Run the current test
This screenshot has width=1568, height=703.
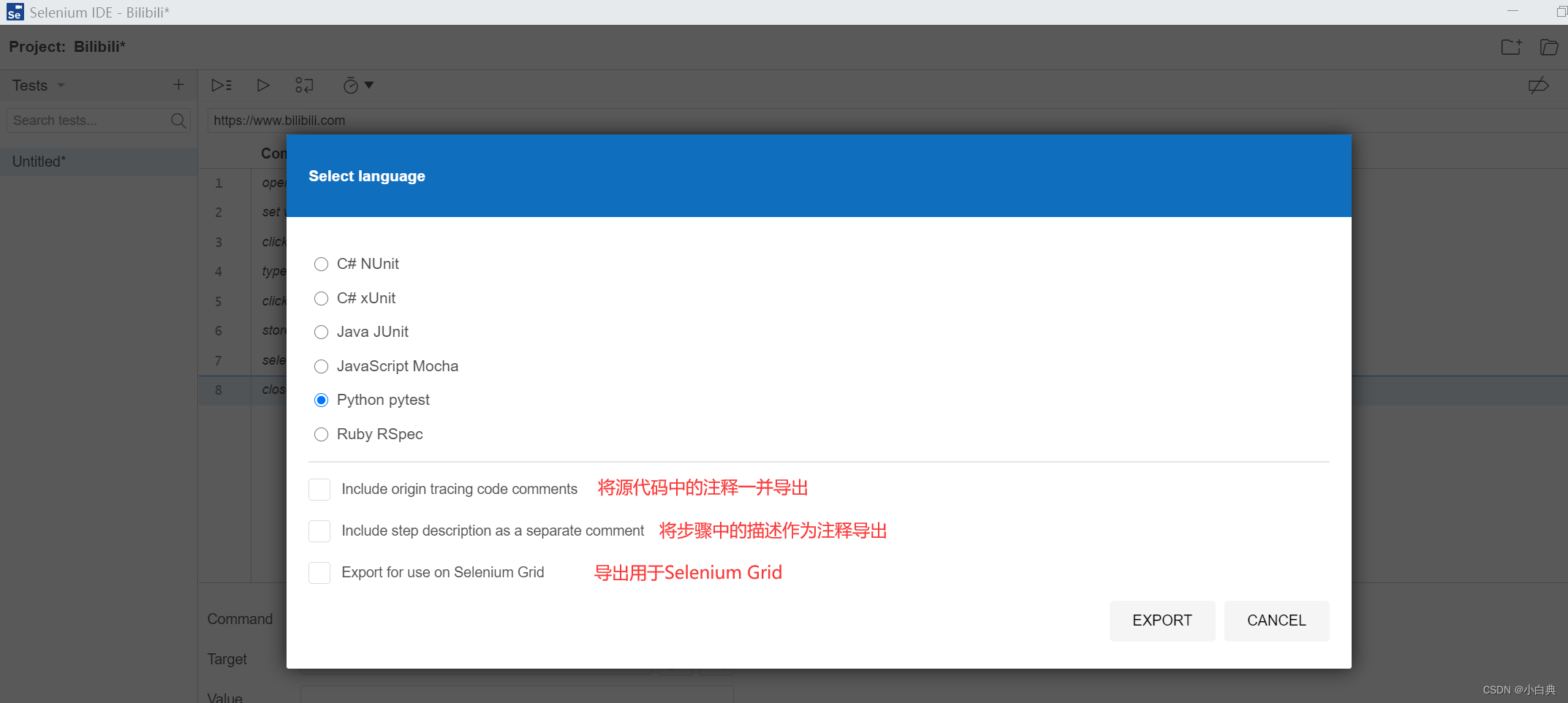tap(263, 85)
